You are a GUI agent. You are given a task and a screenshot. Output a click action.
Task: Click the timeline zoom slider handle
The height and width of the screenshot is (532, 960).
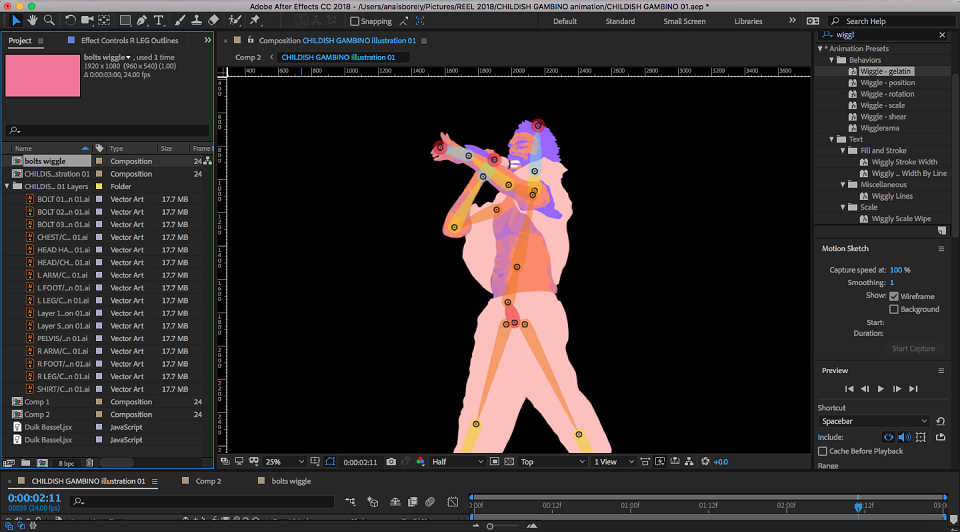coord(490,526)
